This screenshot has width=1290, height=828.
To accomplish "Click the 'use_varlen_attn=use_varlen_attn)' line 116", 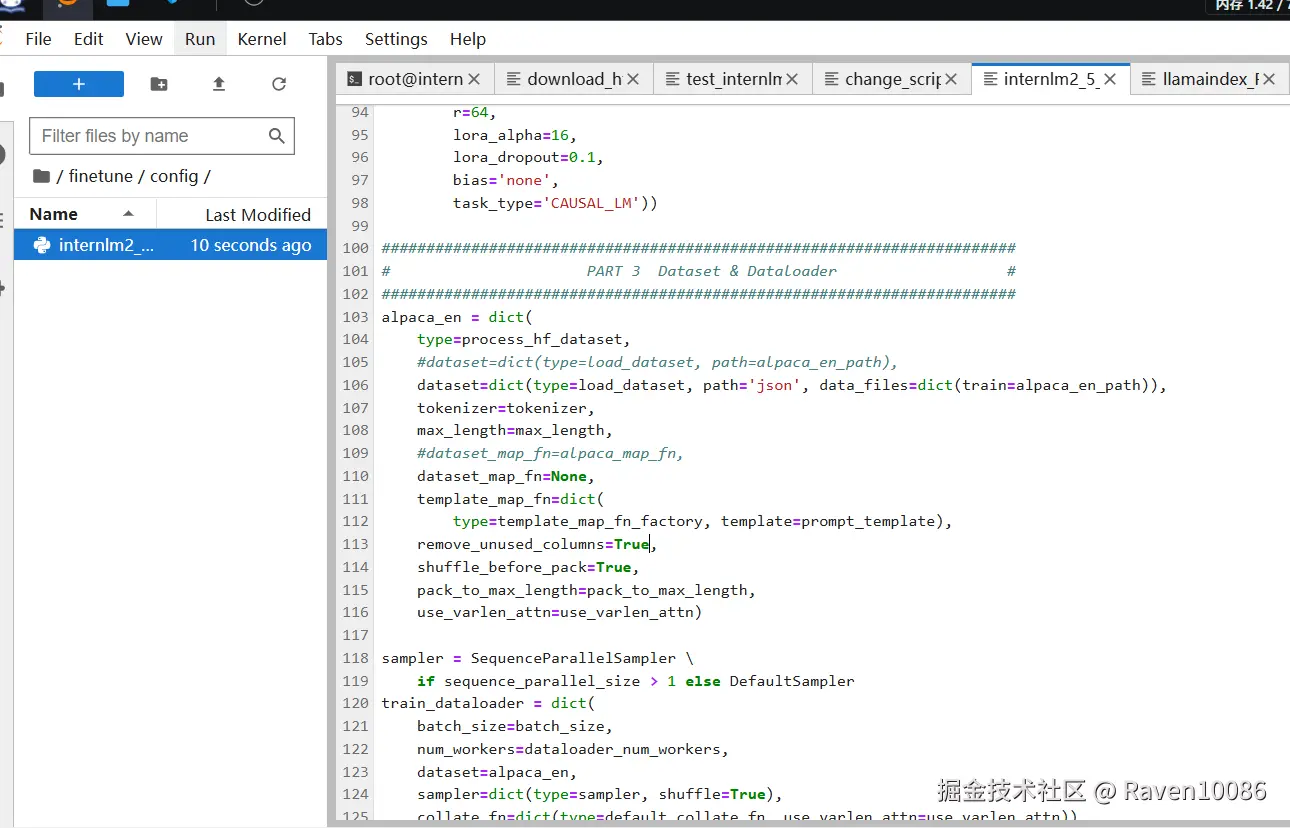I will [559, 612].
